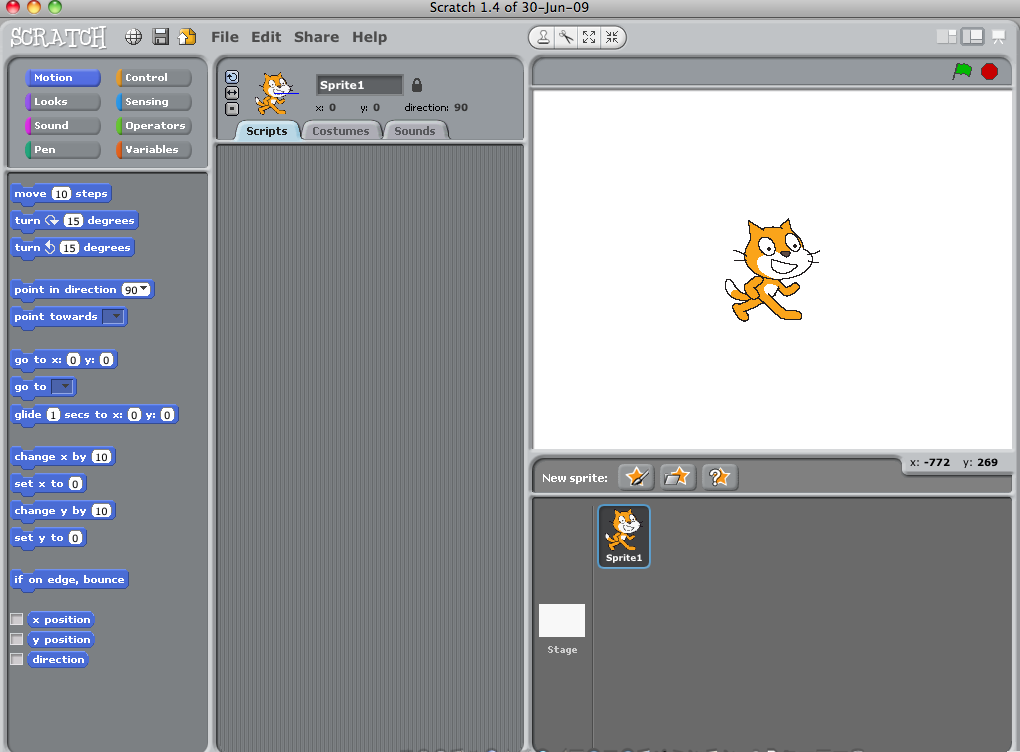The width and height of the screenshot is (1020, 752).
Task: Set rotation style to only face left-right
Action: coord(232,93)
